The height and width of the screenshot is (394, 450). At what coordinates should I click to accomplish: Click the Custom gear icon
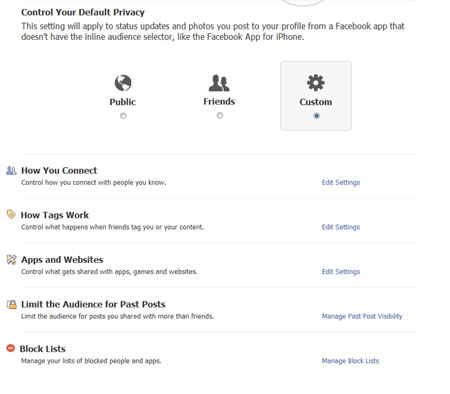pos(316,83)
